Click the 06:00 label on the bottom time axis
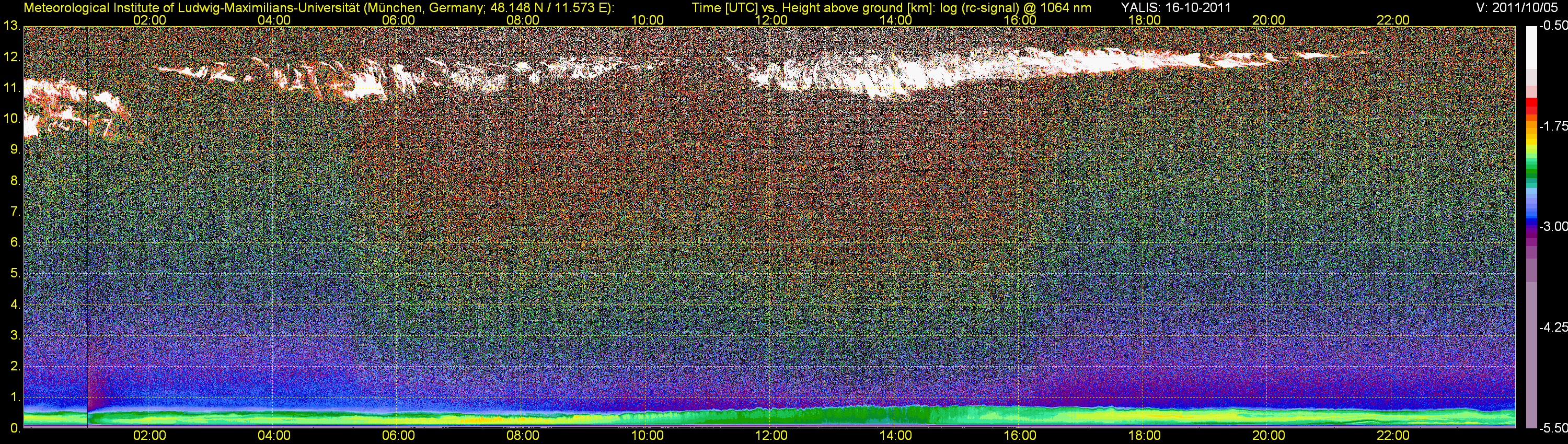 point(398,436)
